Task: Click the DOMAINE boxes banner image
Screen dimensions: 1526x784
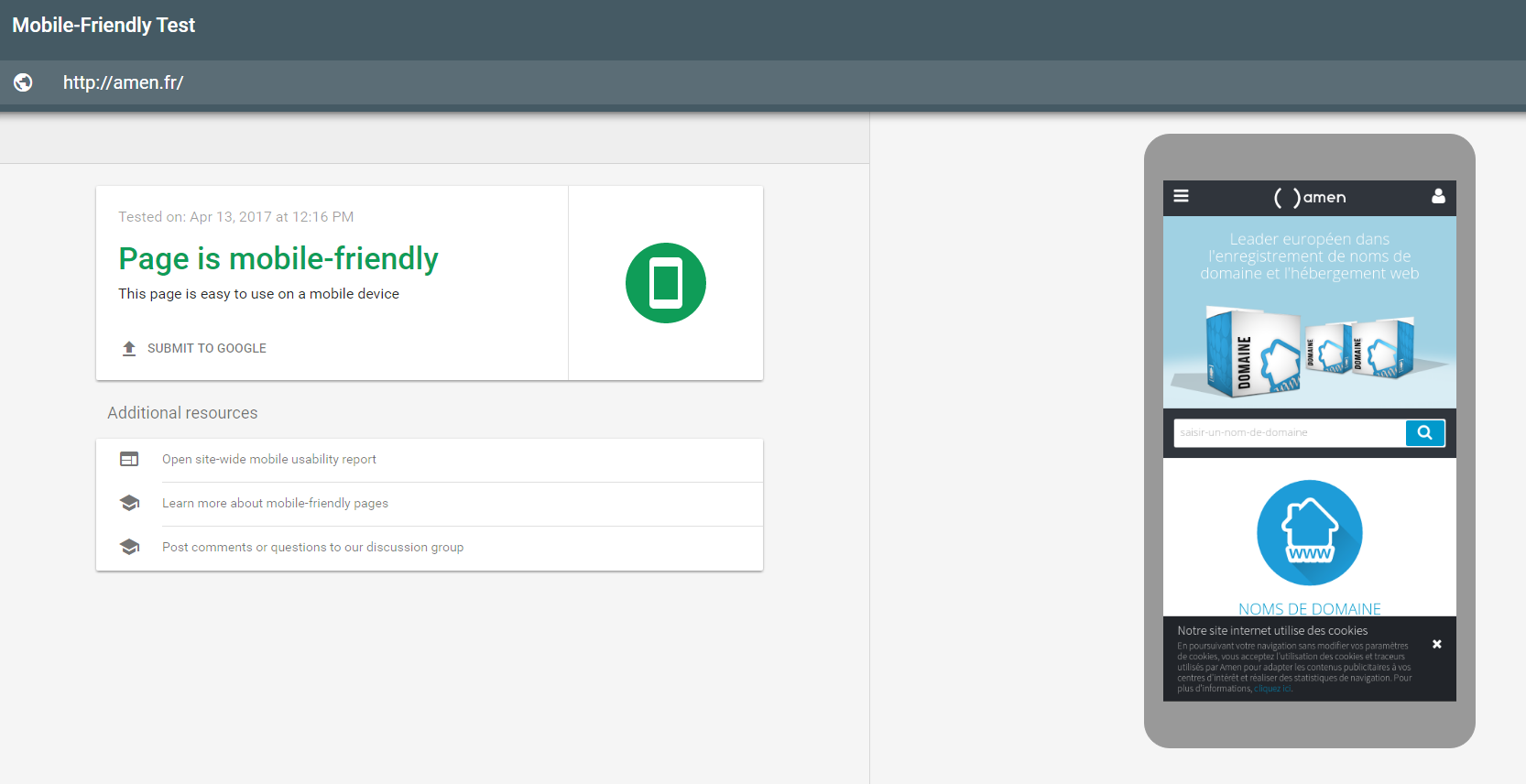Action: pos(1310,353)
